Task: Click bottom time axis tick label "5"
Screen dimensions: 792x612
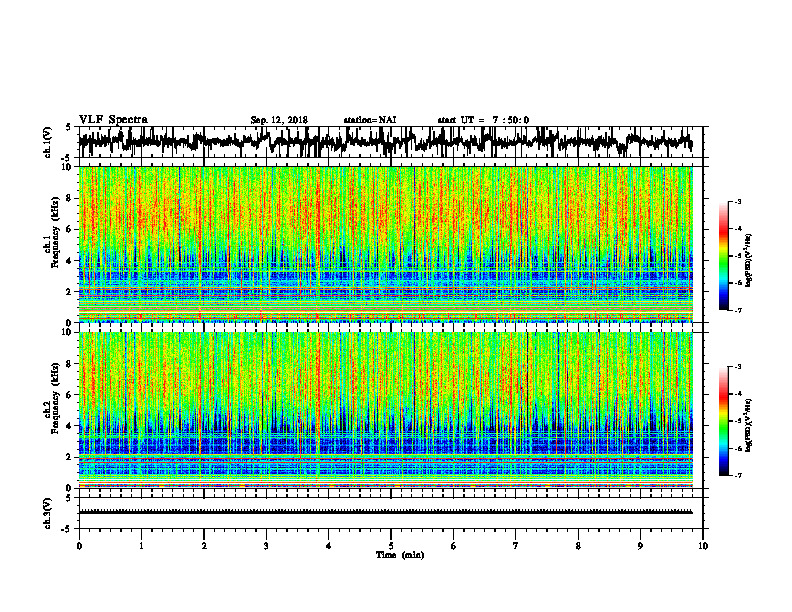Action: [x=391, y=546]
